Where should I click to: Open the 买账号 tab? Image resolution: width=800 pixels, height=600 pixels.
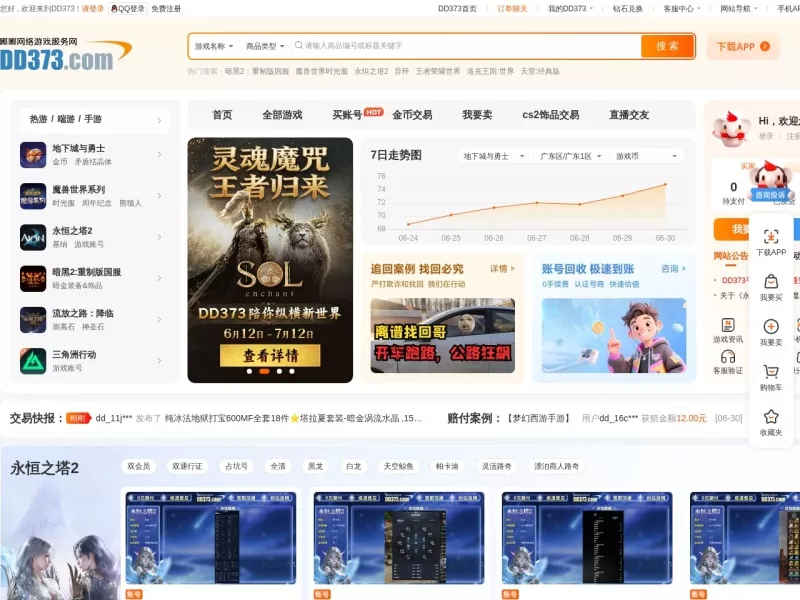click(x=347, y=115)
